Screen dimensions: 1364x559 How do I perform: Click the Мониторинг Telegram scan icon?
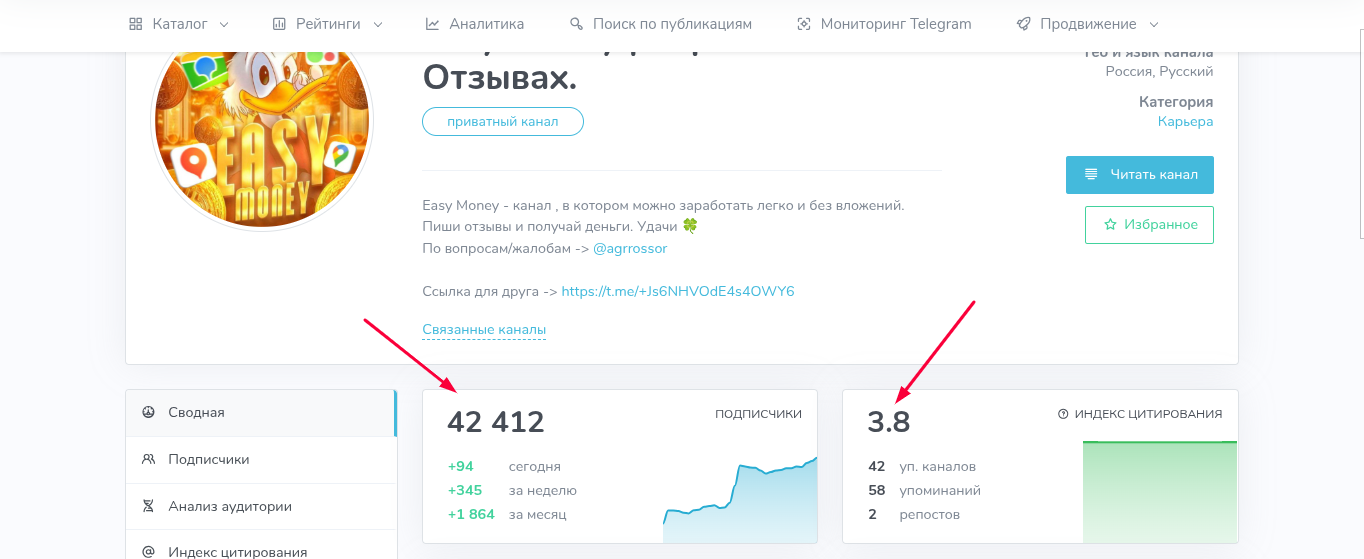coord(804,24)
